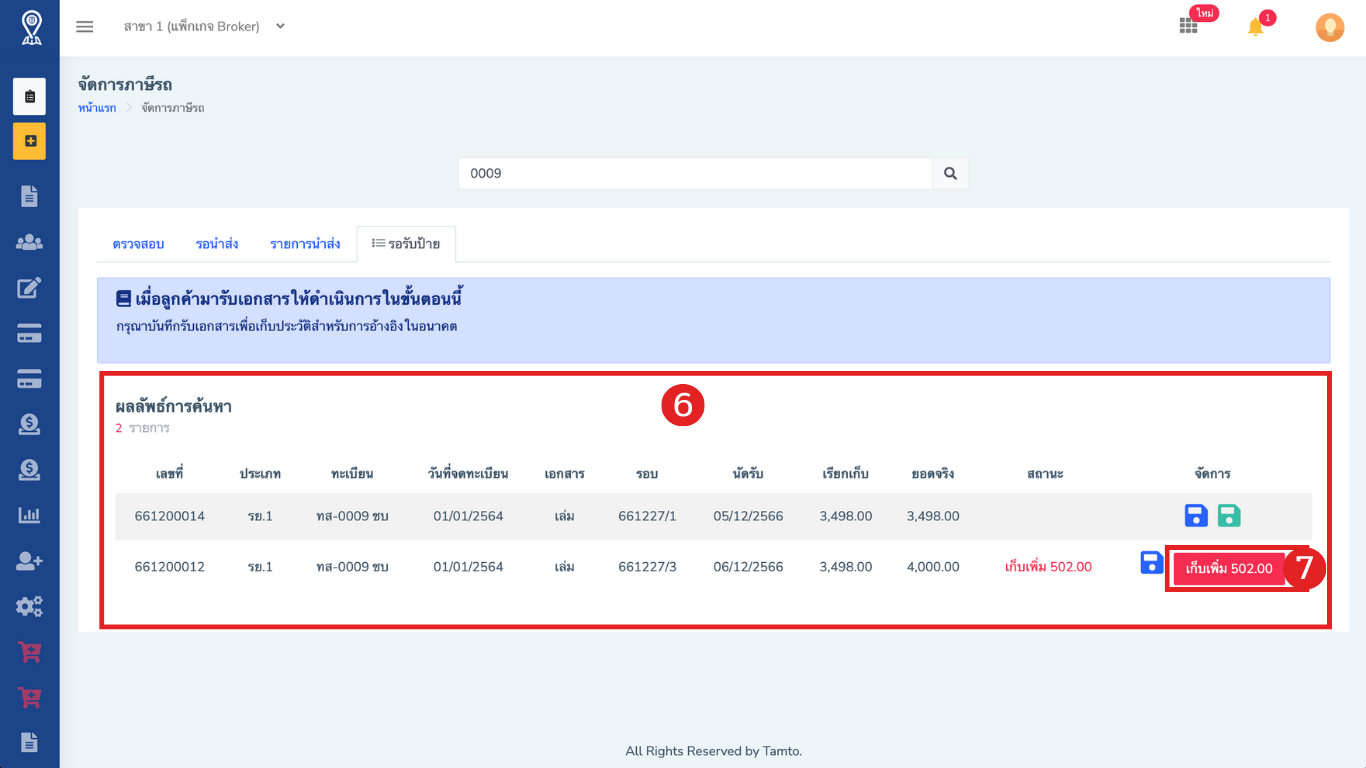Click the Tamto logo icon
The image size is (1366, 768).
(x=30, y=28)
